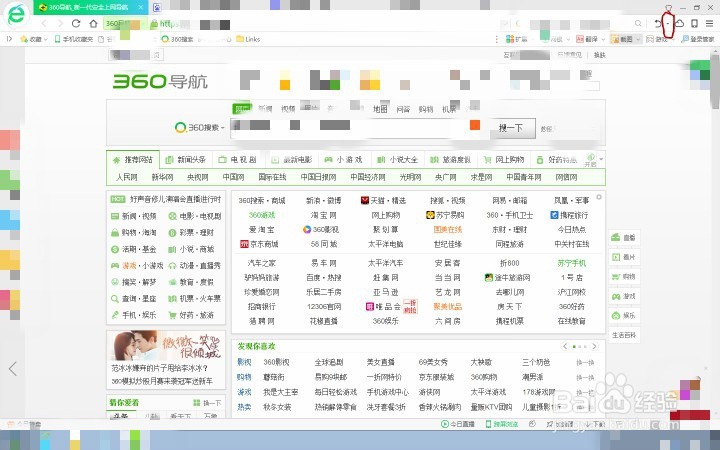
Task: Click the 微微一笑很倾城 drama thumbnail
Action: [x=166, y=346]
